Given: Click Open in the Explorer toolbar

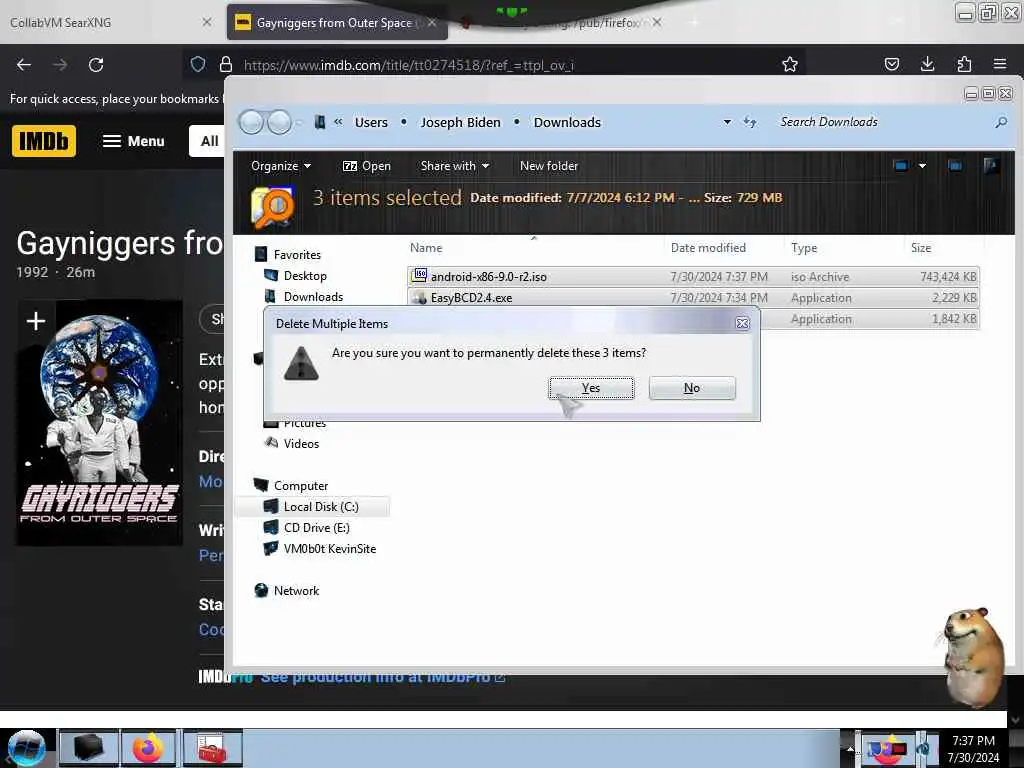Looking at the screenshot, I should [367, 166].
